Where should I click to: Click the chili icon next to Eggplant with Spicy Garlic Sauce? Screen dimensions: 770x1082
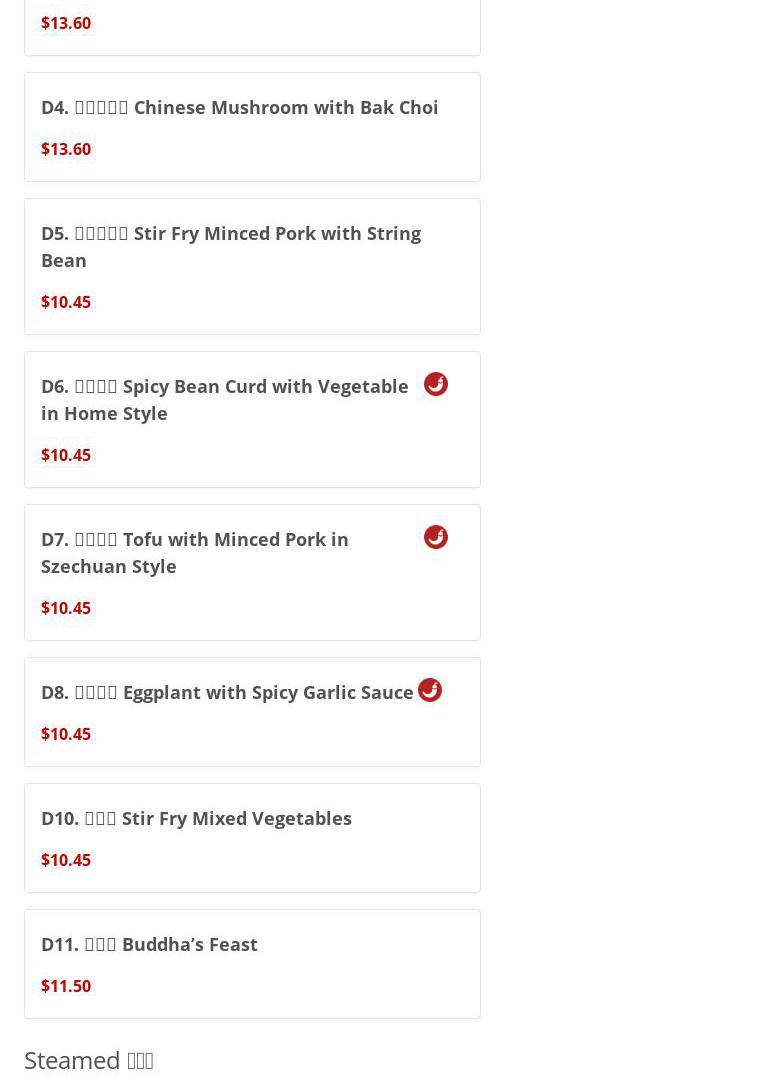430,690
